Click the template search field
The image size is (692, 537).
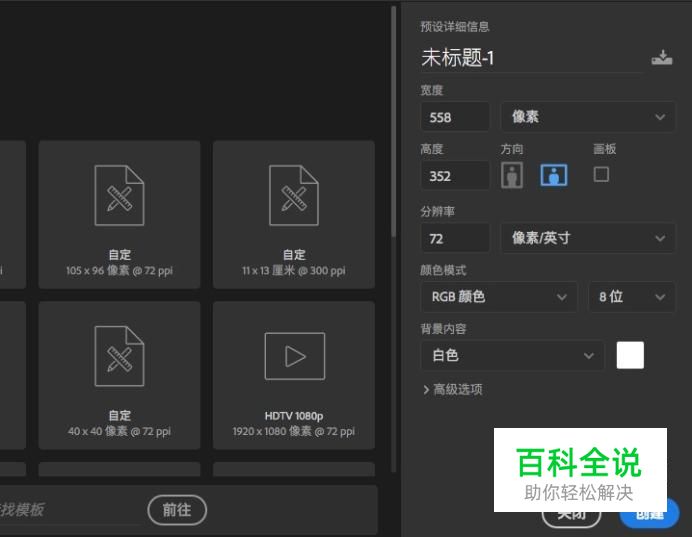71,510
